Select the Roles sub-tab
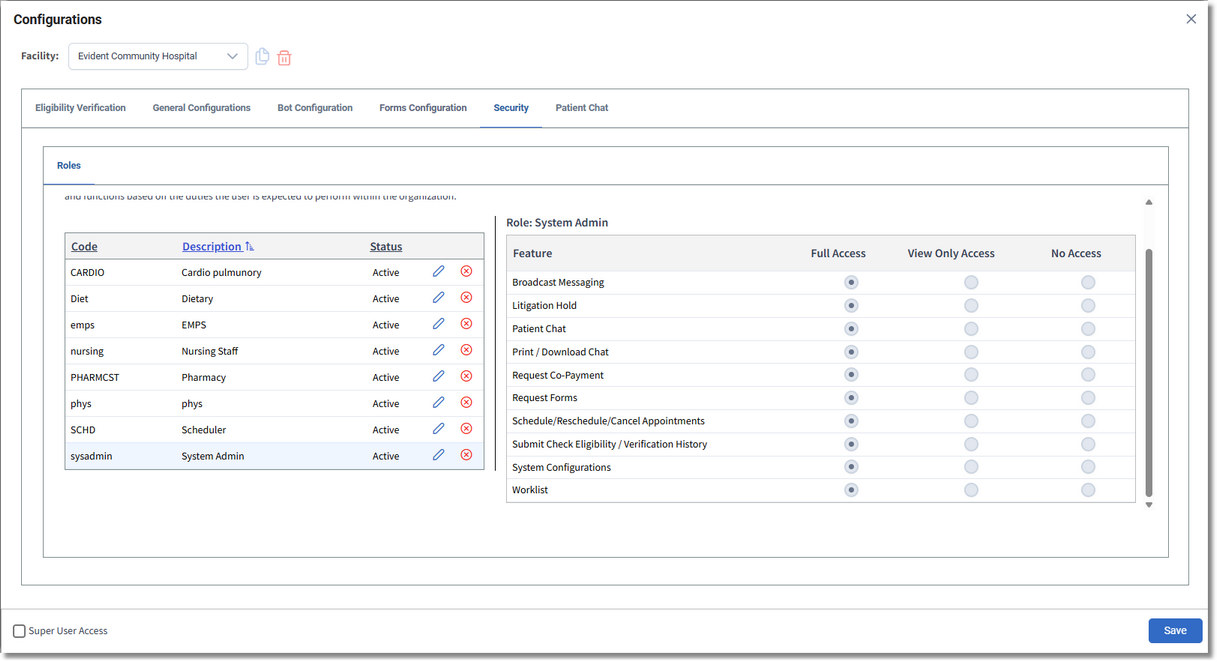Image resolution: width=1217 pixels, height=662 pixels. point(69,166)
